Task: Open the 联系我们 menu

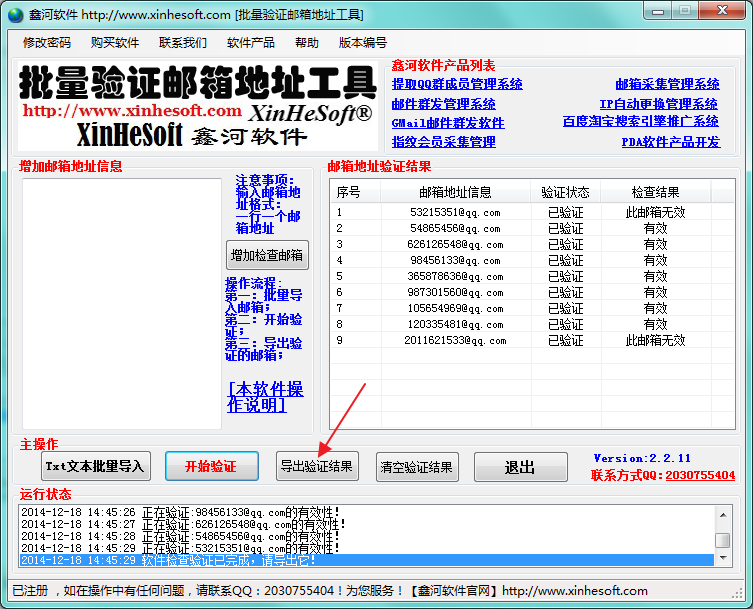Action: 182,43
